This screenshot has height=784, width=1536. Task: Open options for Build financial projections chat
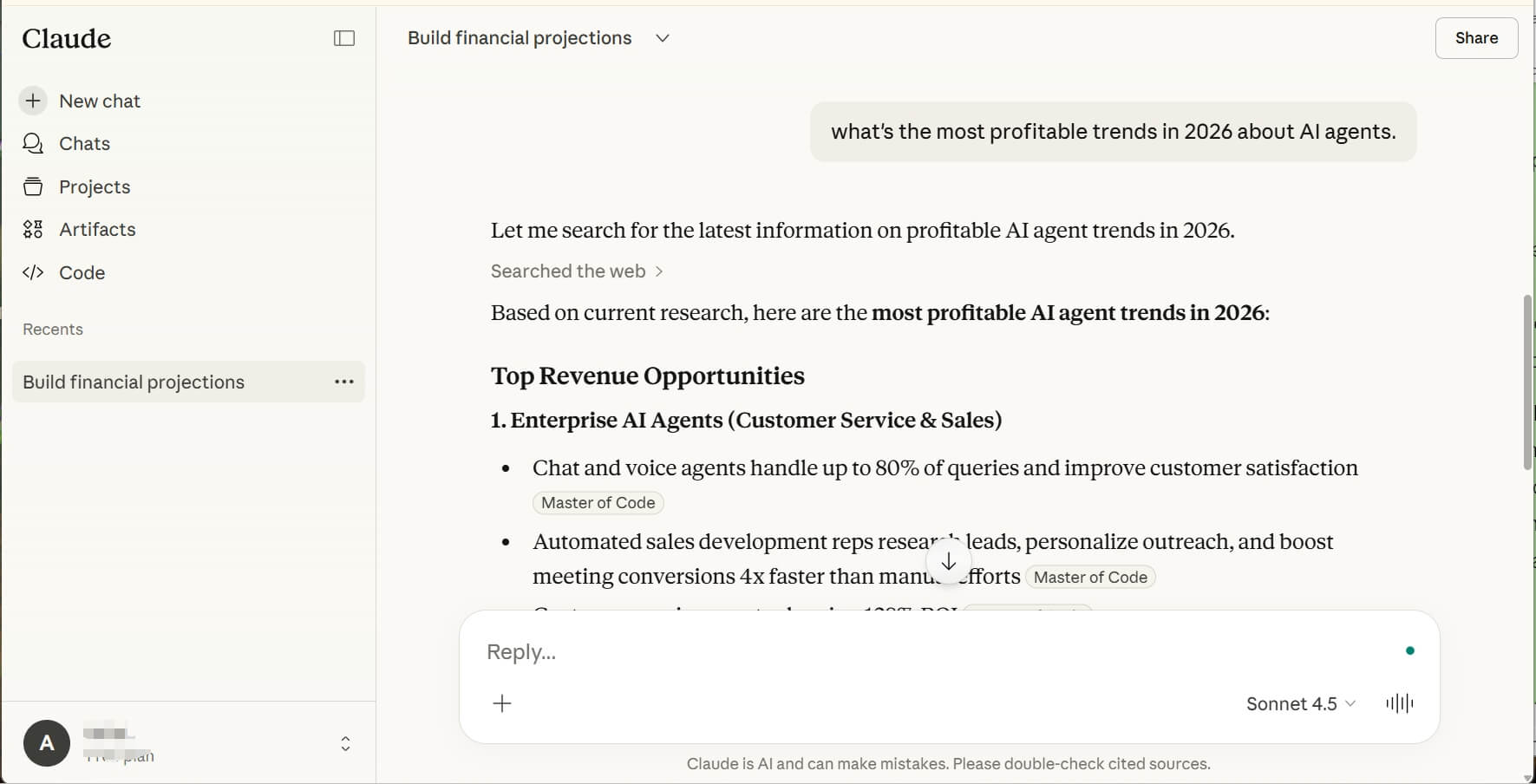tap(344, 382)
